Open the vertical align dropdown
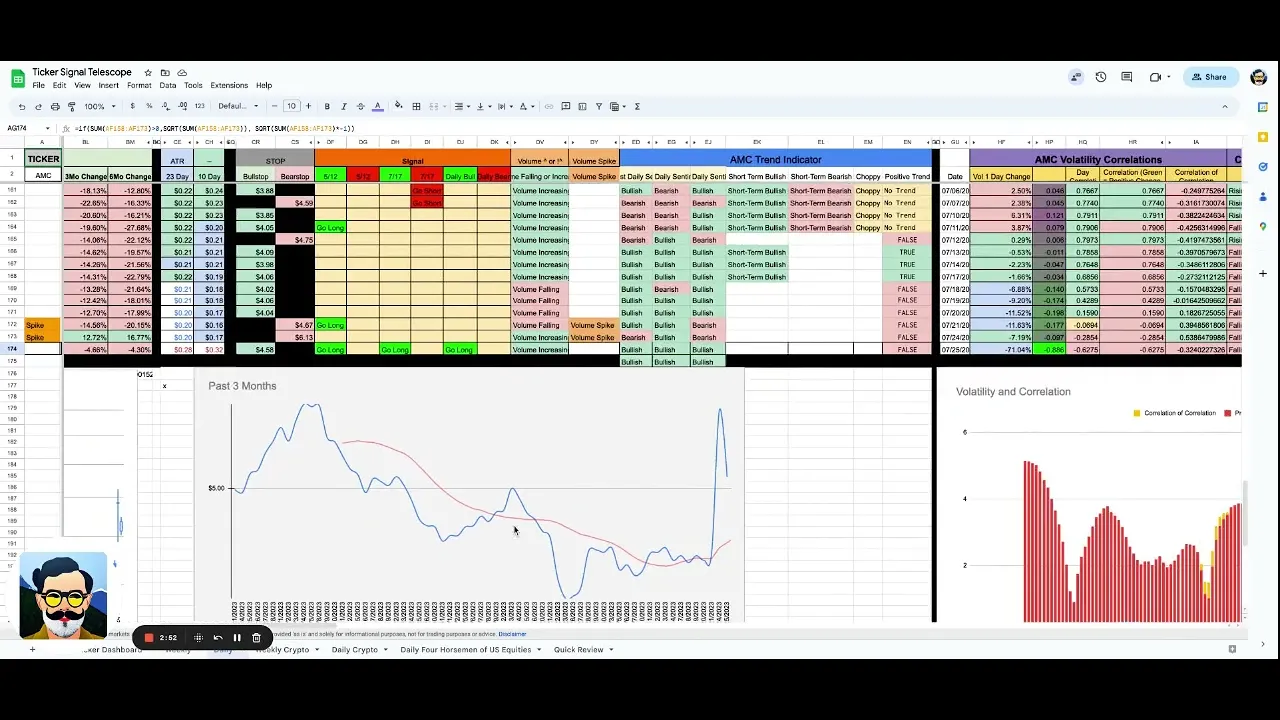Screen dimensions: 1280x720 click(x=482, y=106)
